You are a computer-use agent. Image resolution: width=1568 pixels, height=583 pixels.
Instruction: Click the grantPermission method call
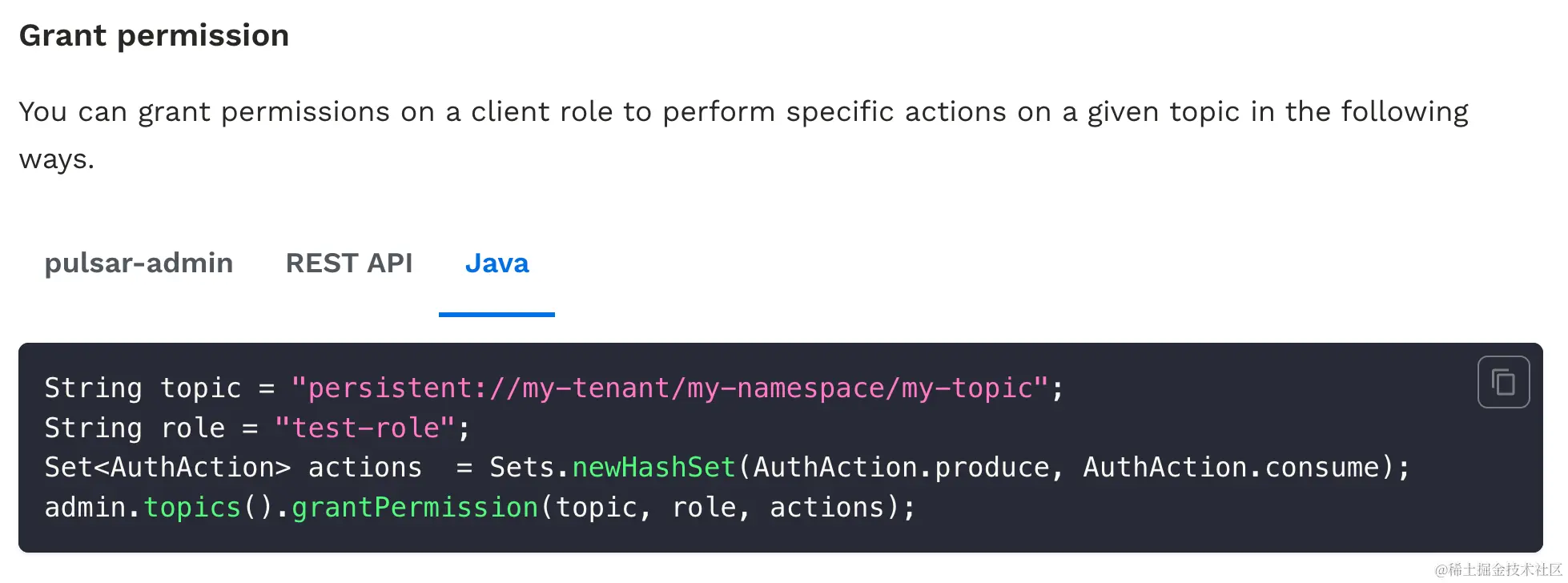click(x=414, y=508)
